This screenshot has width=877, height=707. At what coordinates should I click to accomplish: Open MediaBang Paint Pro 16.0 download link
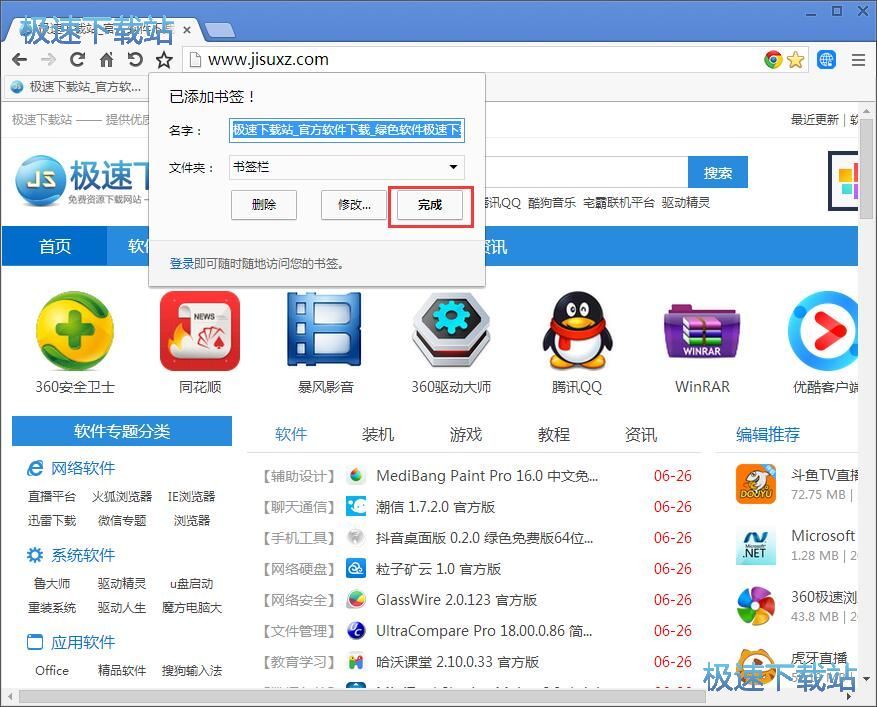[487, 476]
